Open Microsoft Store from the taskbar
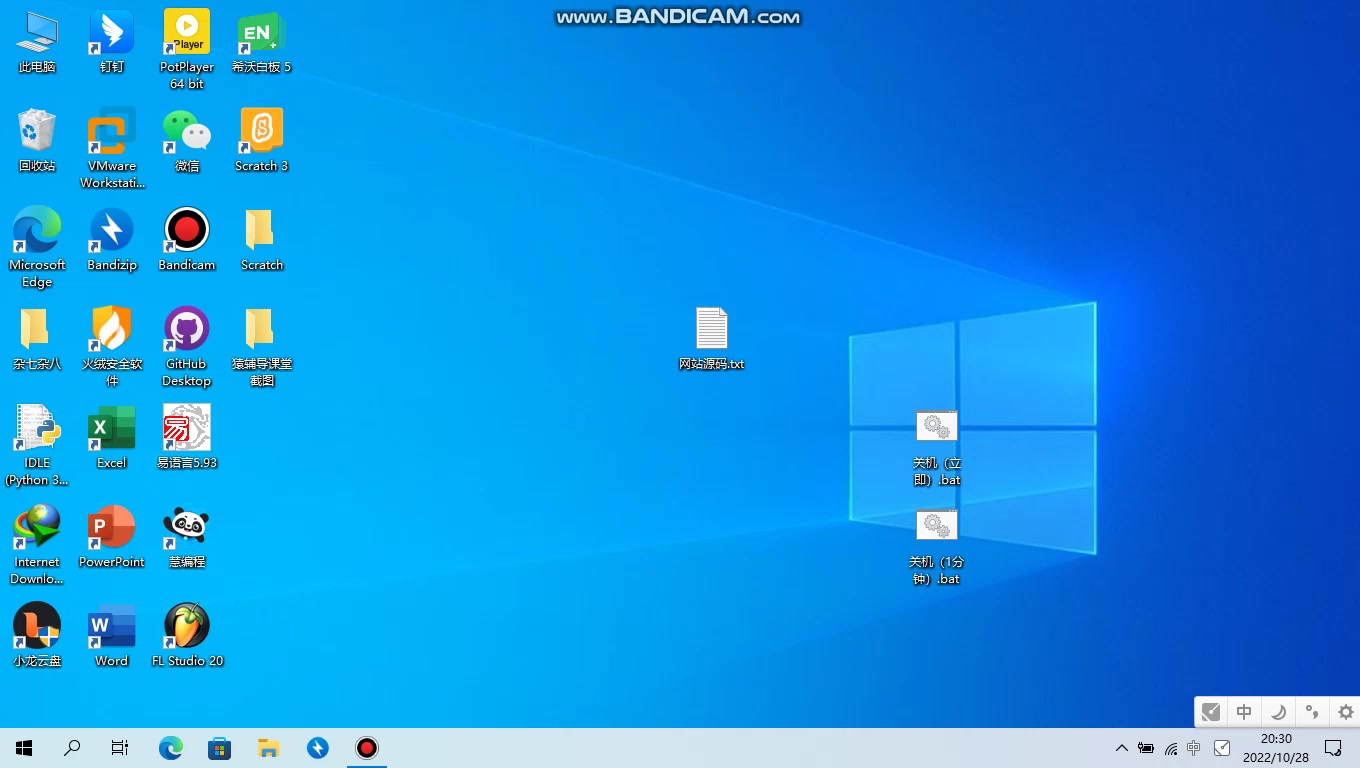Screen dimensions: 1360x768 tap(219, 748)
